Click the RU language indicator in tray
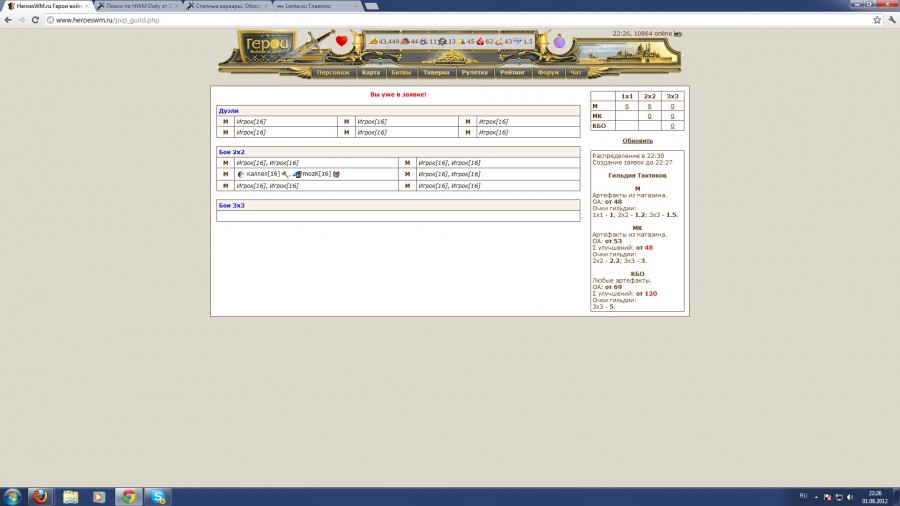900x506 pixels. pos(803,496)
